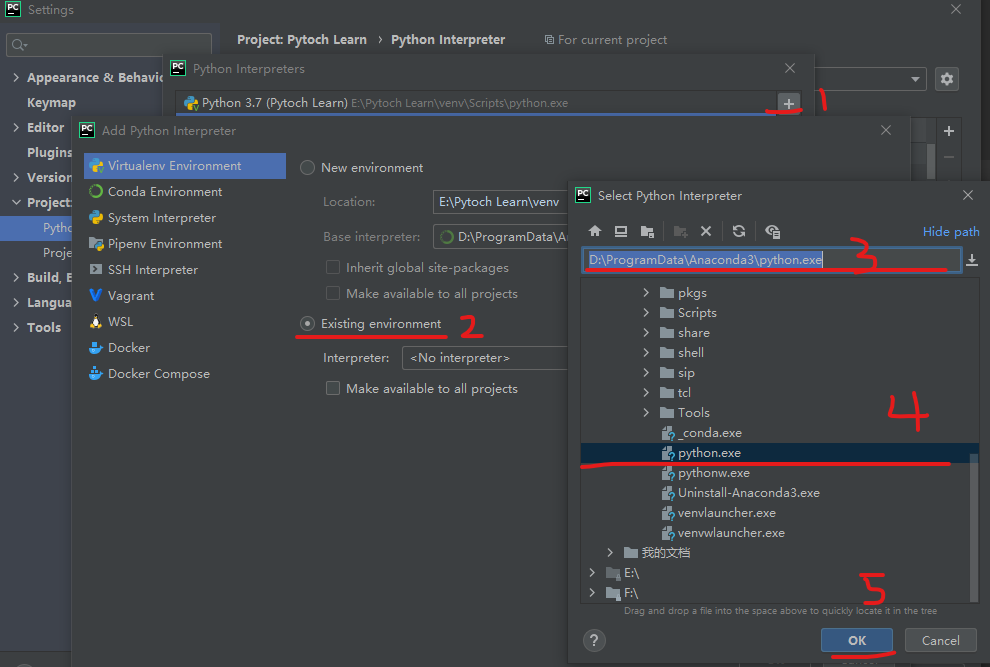Click the Desktop directory toolbar icon

coord(621,231)
